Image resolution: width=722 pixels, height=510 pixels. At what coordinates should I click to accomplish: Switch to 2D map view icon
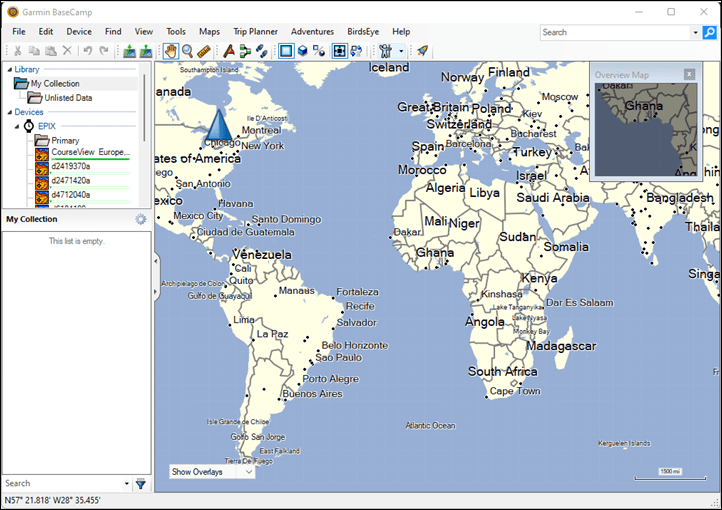pos(286,51)
